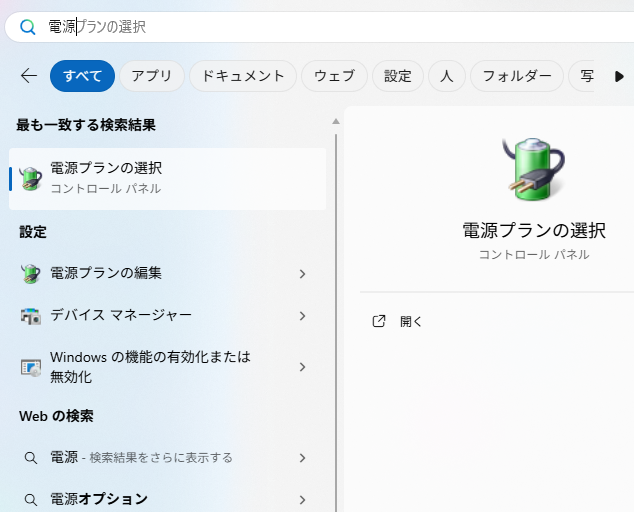Click the large battery icon in preview pane

(x=534, y=169)
